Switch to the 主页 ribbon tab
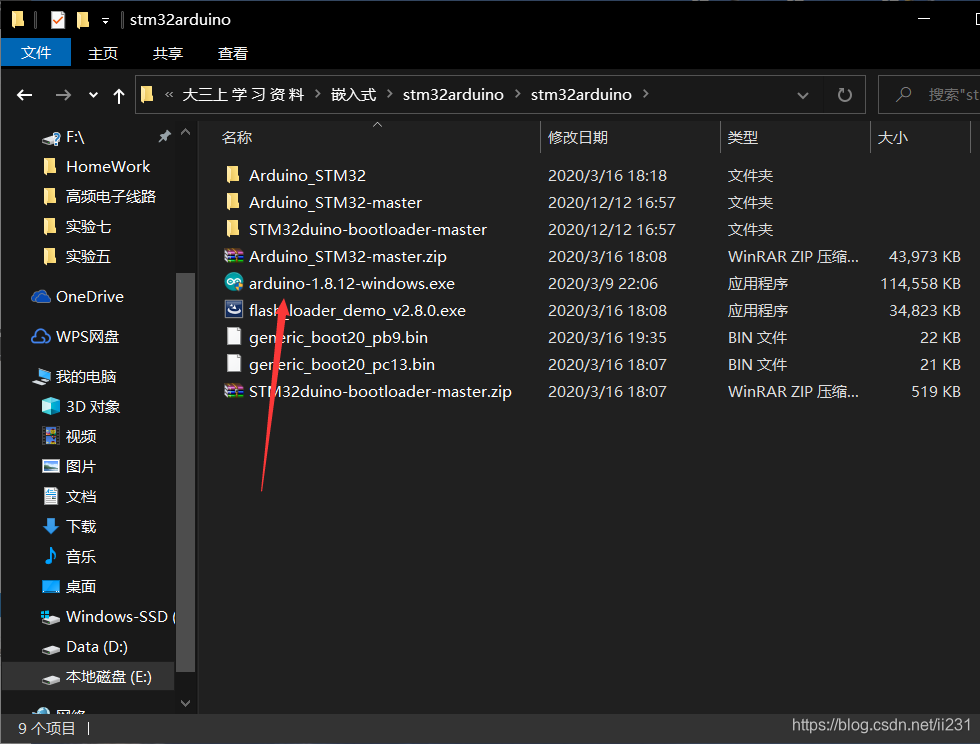This screenshot has height=744, width=980. (103, 53)
